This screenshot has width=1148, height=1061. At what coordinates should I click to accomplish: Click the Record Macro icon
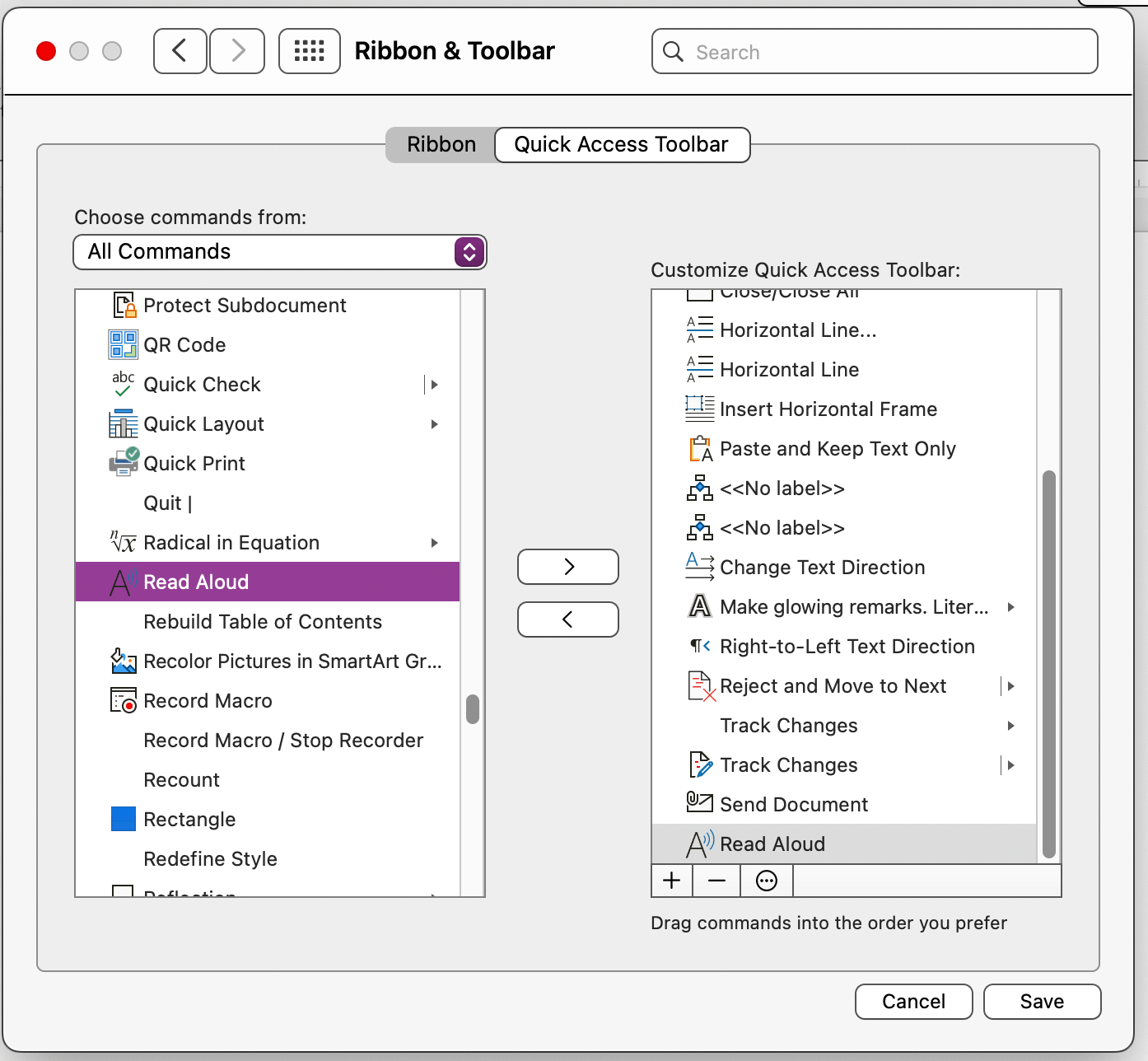[x=124, y=700]
